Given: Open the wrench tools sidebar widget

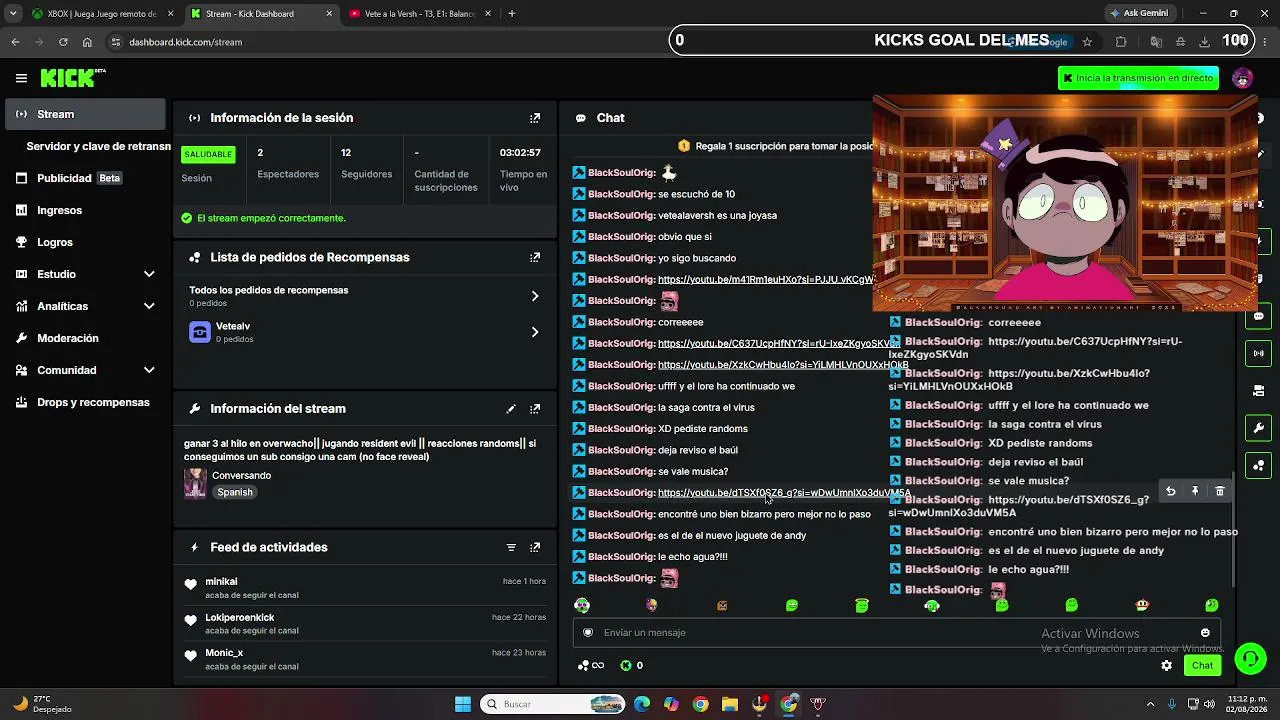Looking at the screenshot, I should 1258,428.
